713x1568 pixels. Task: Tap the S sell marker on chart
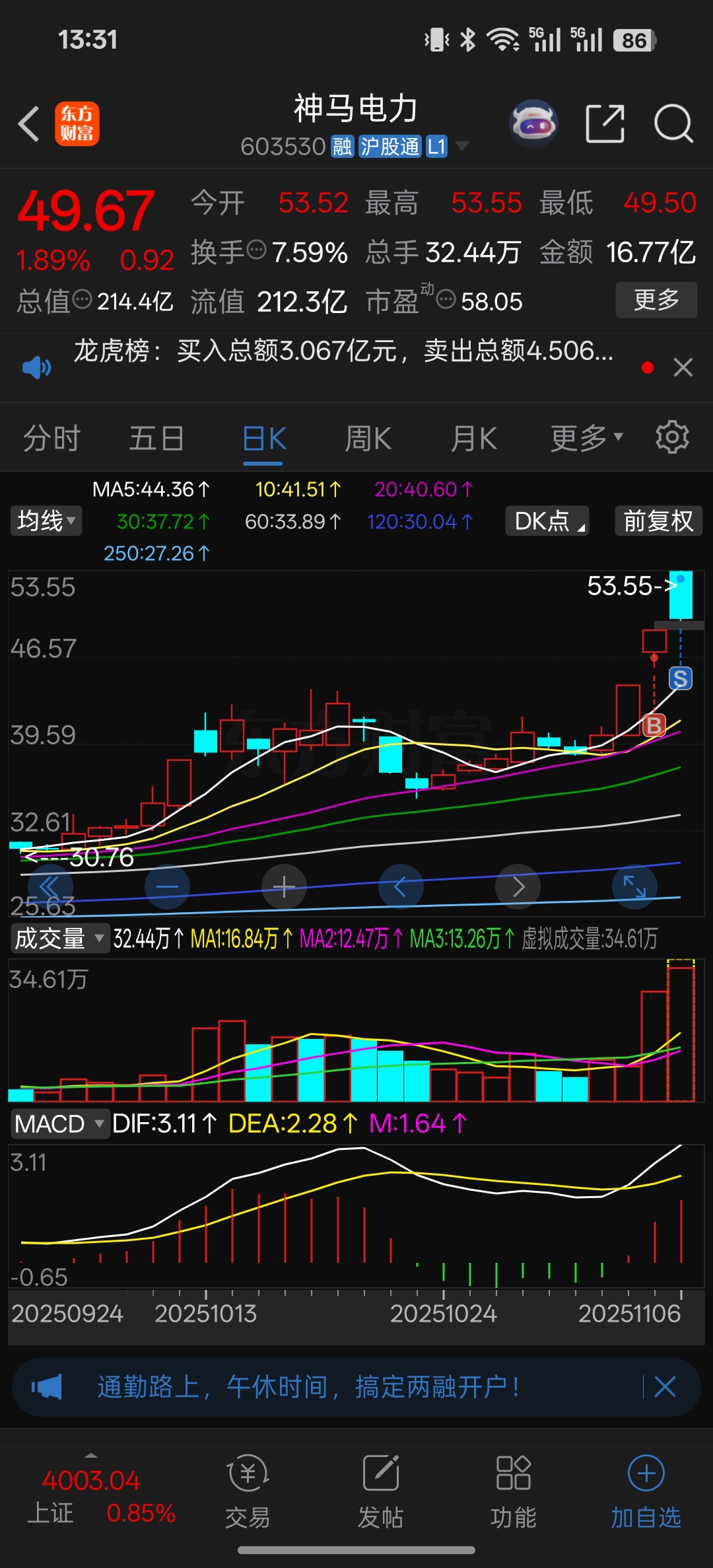pos(681,678)
